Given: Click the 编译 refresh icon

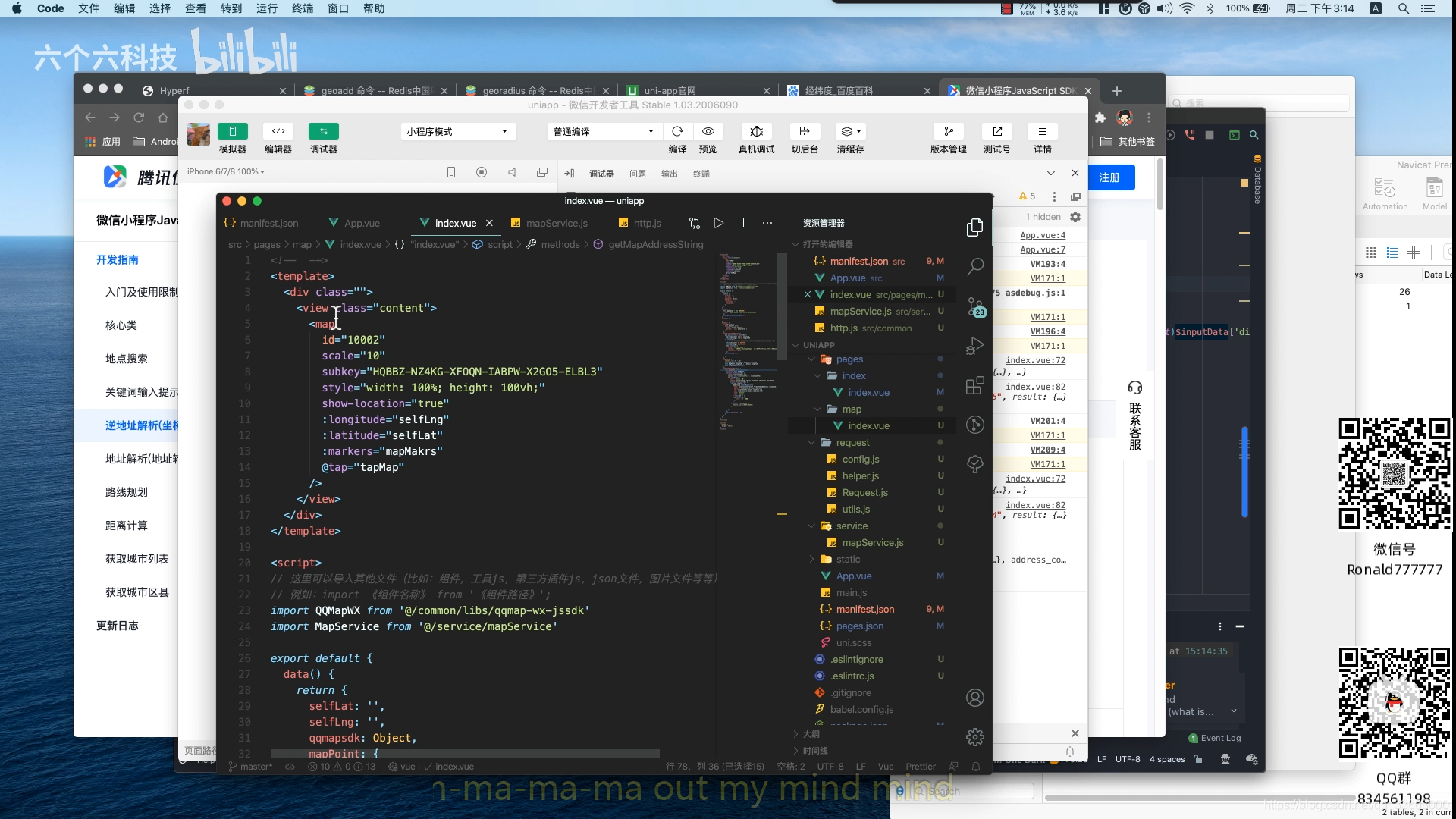Looking at the screenshot, I should click(677, 131).
